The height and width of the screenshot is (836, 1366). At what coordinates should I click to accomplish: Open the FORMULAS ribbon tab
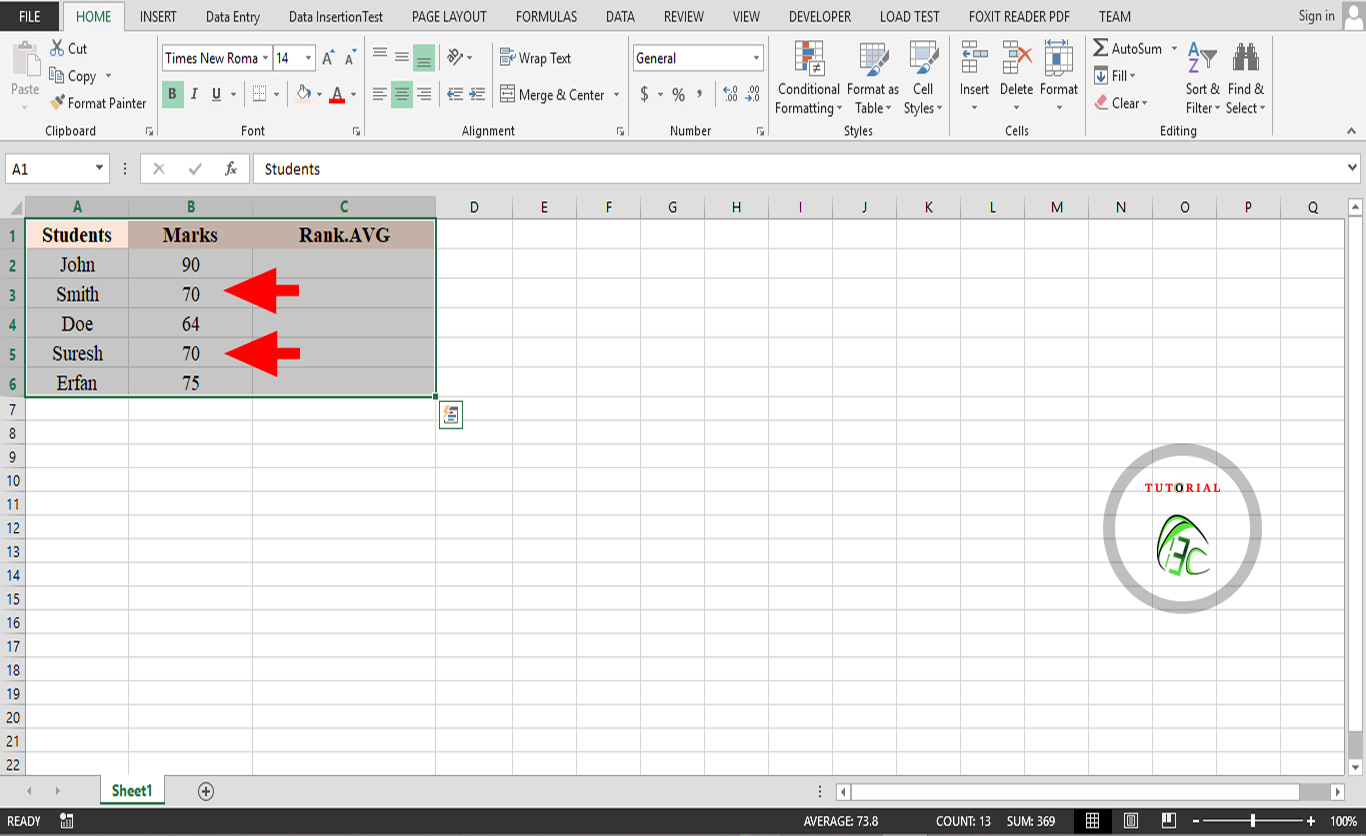click(546, 17)
